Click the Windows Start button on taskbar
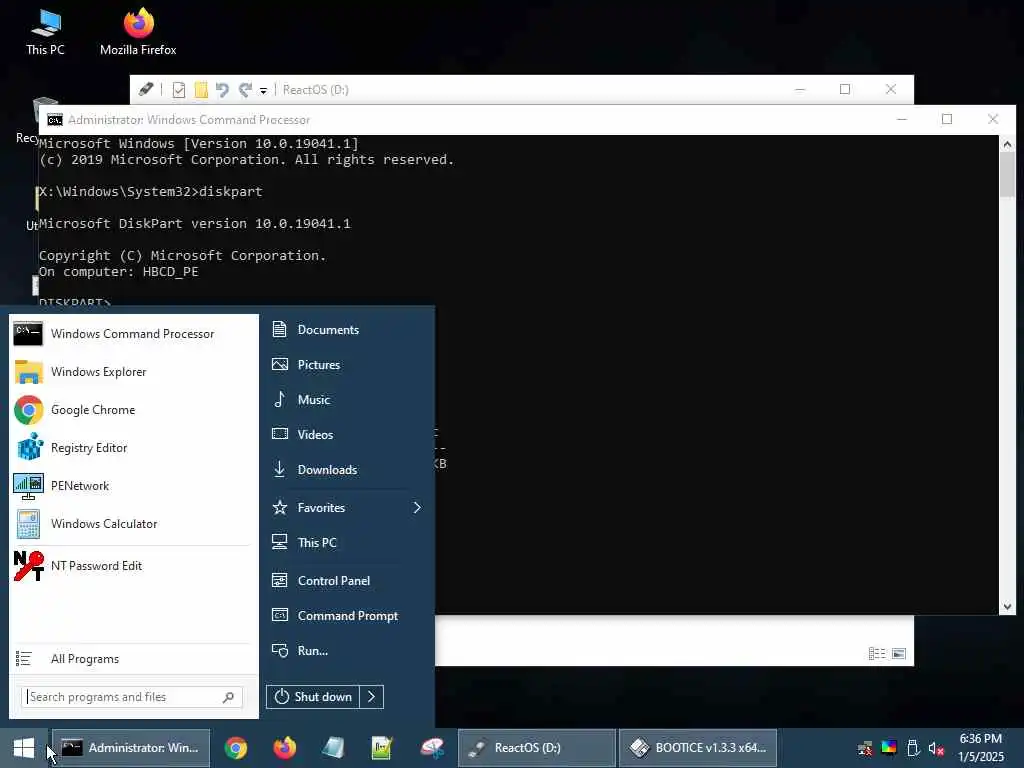This screenshot has height=768, width=1024. [x=24, y=748]
